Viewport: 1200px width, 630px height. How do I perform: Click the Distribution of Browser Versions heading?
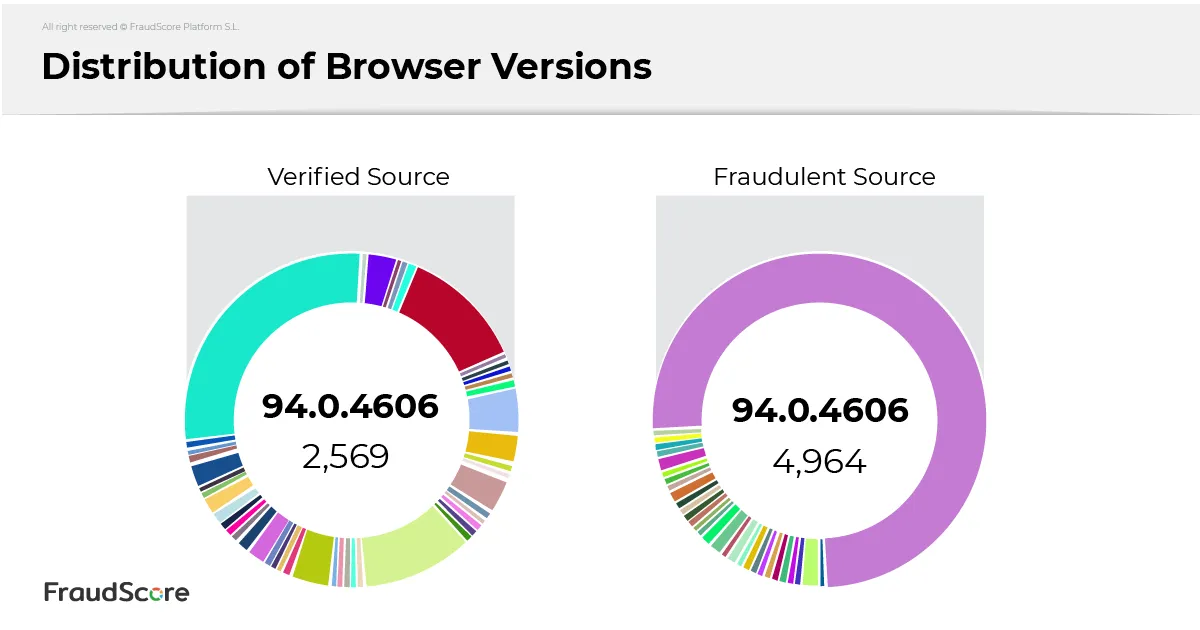pyautogui.click(x=346, y=66)
